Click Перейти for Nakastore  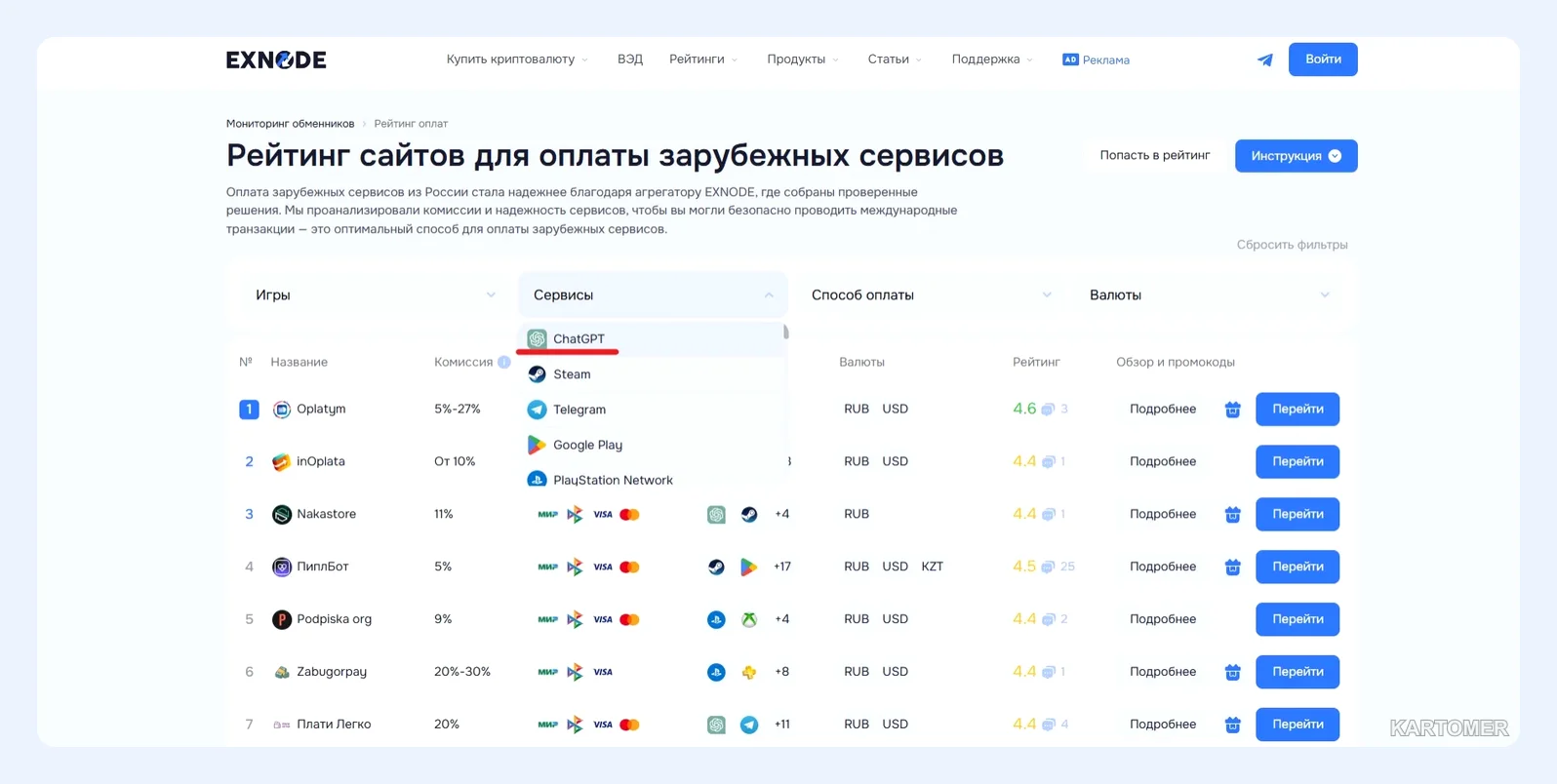click(x=1297, y=514)
